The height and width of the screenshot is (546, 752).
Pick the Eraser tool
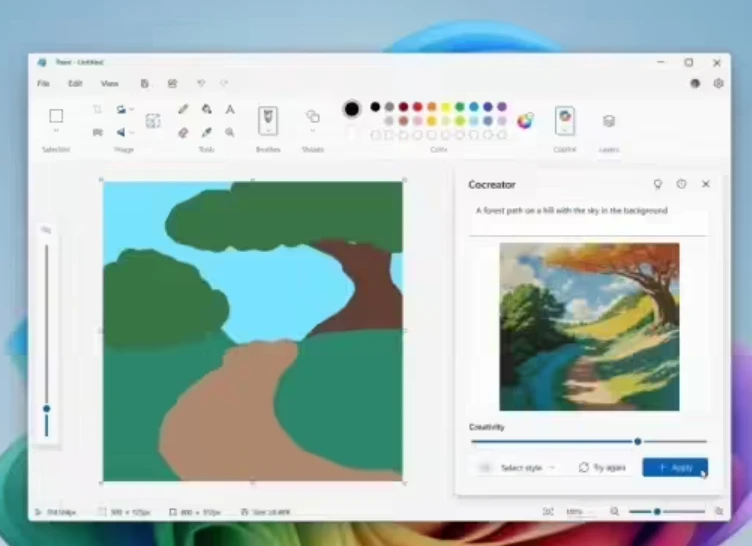(183, 132)
